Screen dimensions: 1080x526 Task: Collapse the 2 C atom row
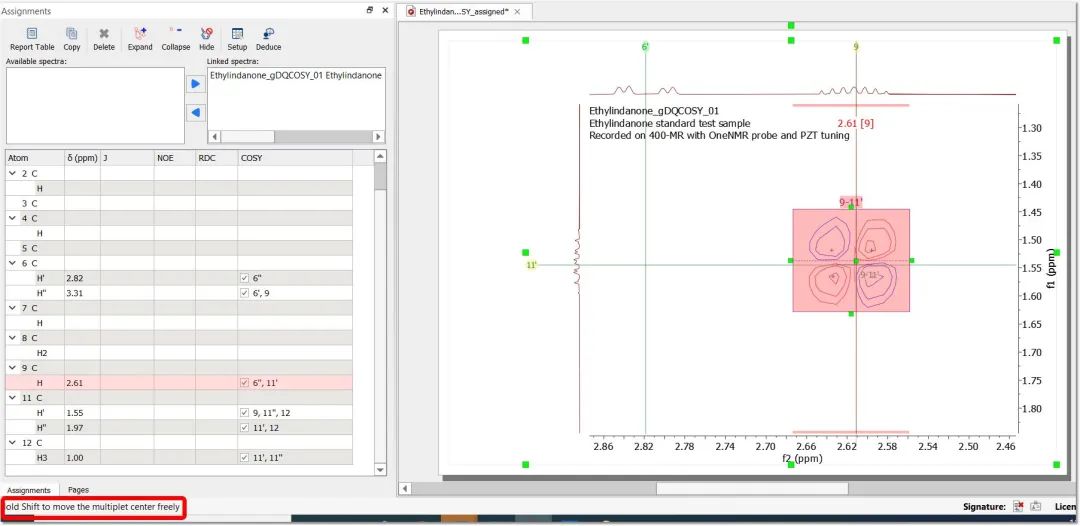[12, 174]
